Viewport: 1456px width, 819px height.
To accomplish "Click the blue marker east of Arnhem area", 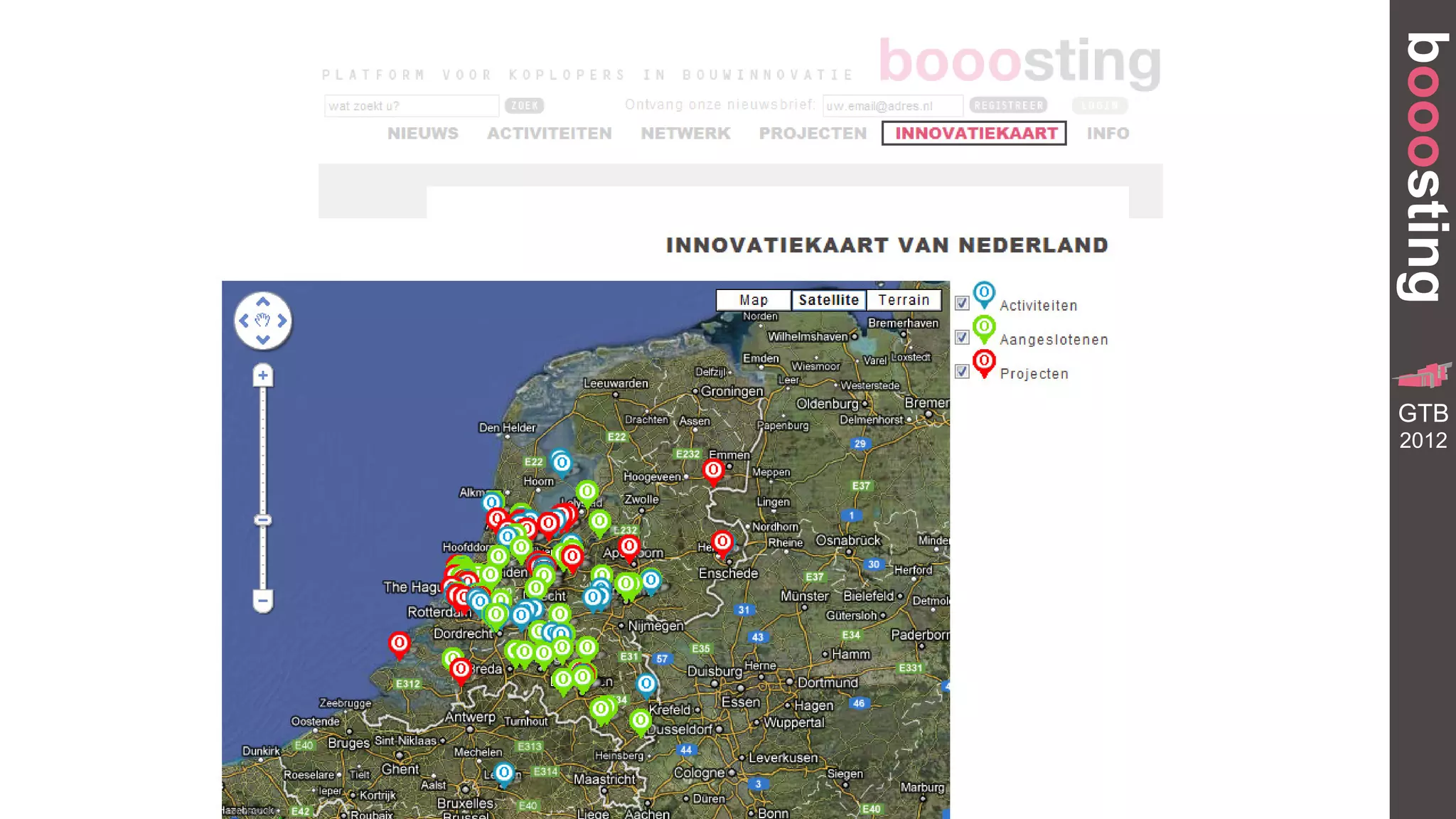I will pos(651,582).
